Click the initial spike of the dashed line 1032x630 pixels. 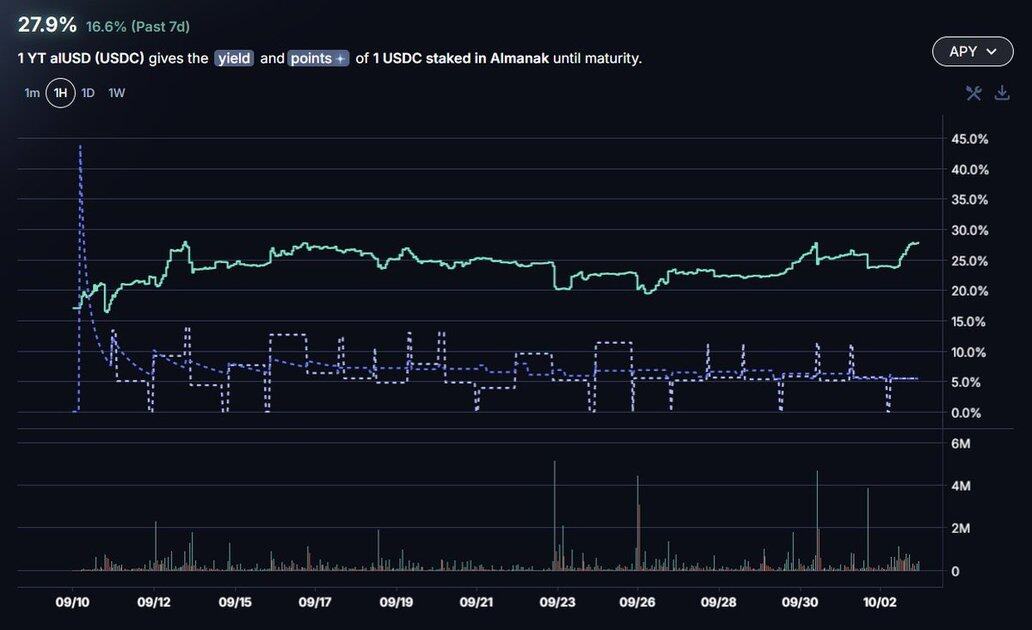click(x=80, y=148)
